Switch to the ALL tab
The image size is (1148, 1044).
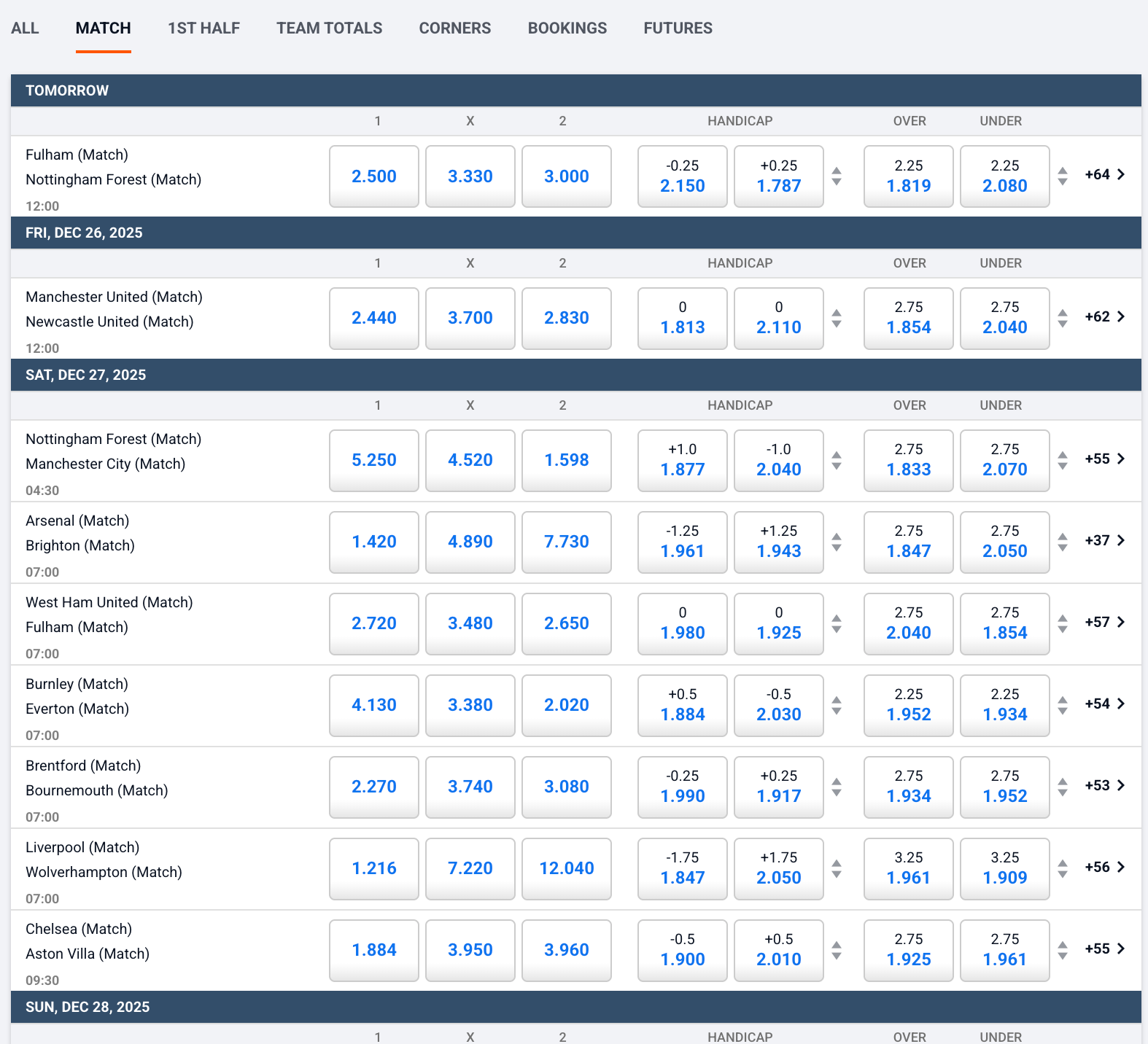pyautogui.click(x=25, y=28)
